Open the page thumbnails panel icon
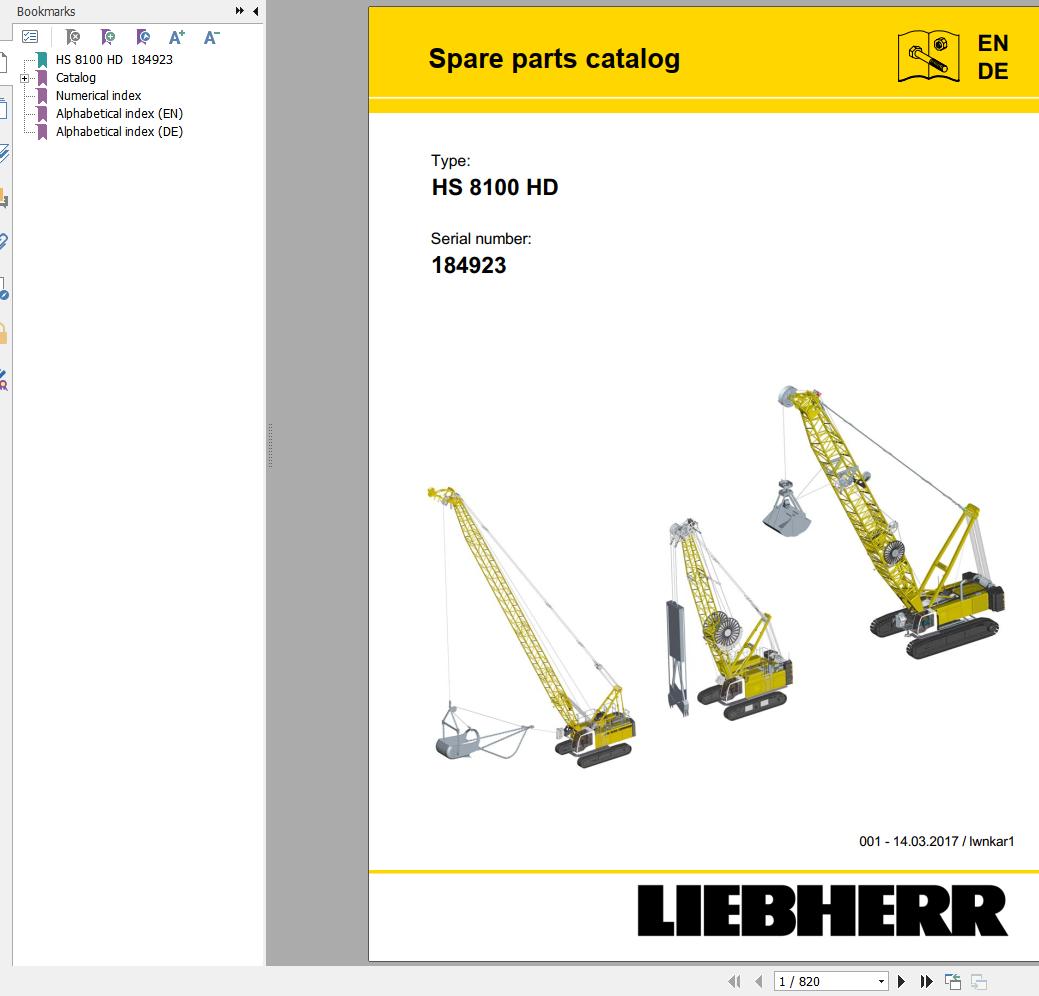This screenshot has width=1039, height=996. pyautogui.click(x=5, y=108)
